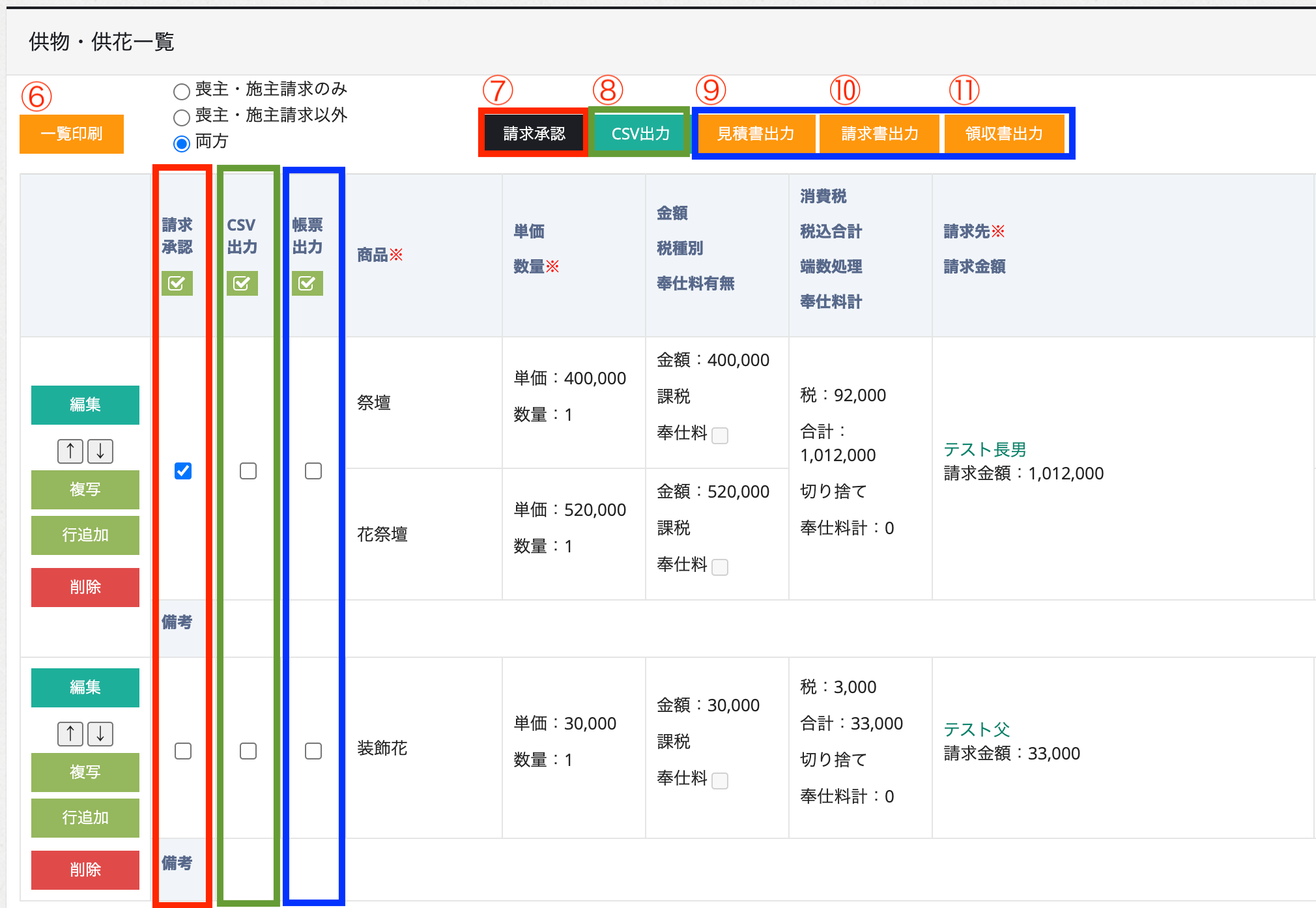Select the 喪主・施主請求のみ radio option
The width and height of the screenshot is (1316, 908).
tap(182, 91)
